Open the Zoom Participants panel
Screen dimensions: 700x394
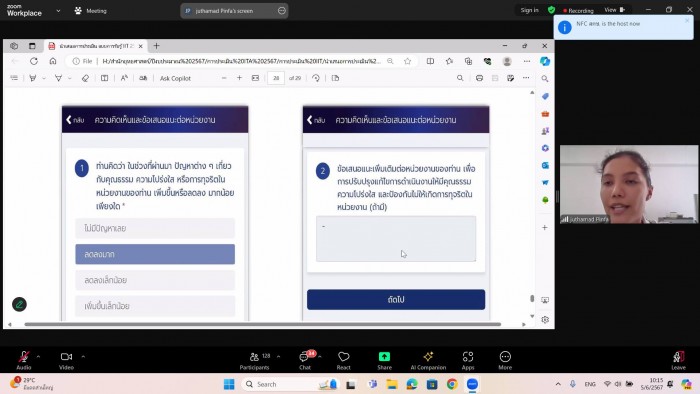pyautogui.click(x=254, y=360)
